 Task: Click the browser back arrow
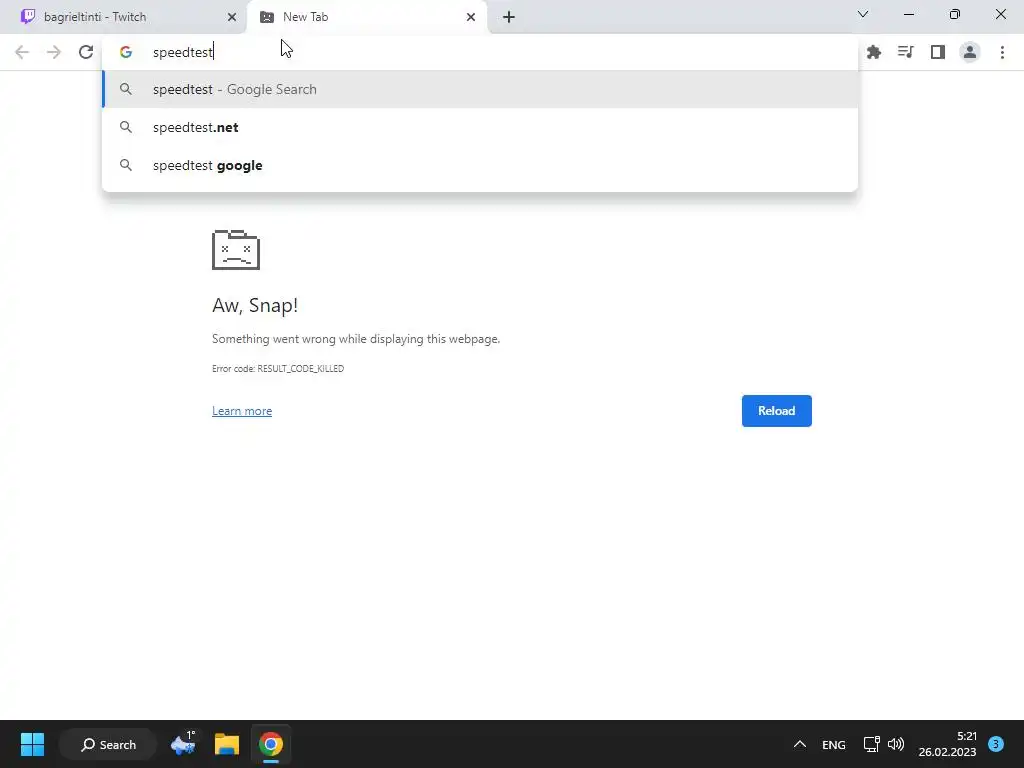(22, 52)
